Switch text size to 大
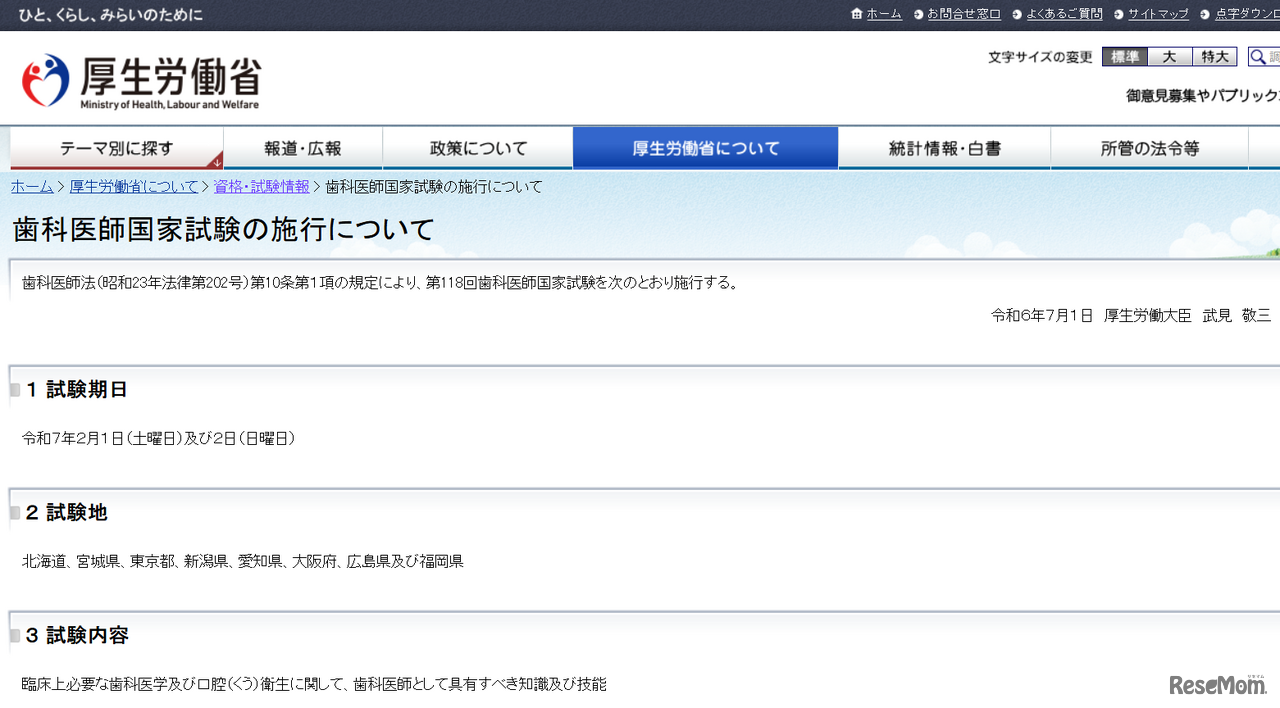Viewport: 1280px width, 708px height. pos(1170,57)
